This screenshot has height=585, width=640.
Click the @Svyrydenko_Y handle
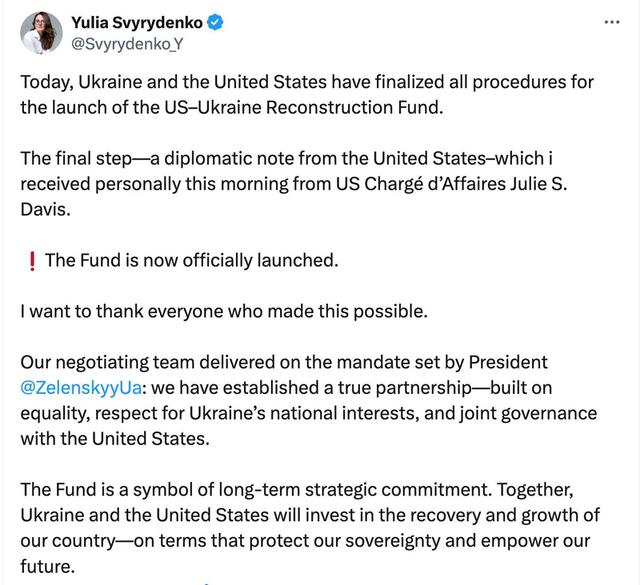[x=127, y=43]
